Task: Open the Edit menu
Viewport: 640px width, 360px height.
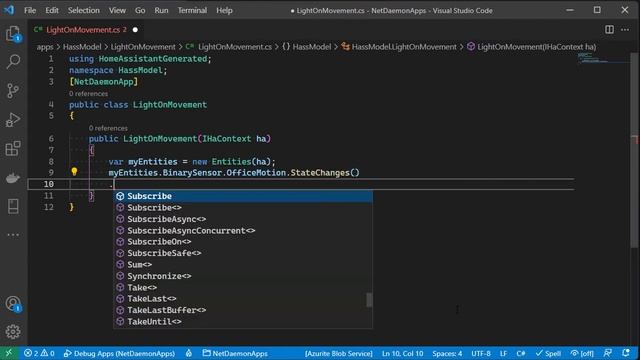Action: 52,10
